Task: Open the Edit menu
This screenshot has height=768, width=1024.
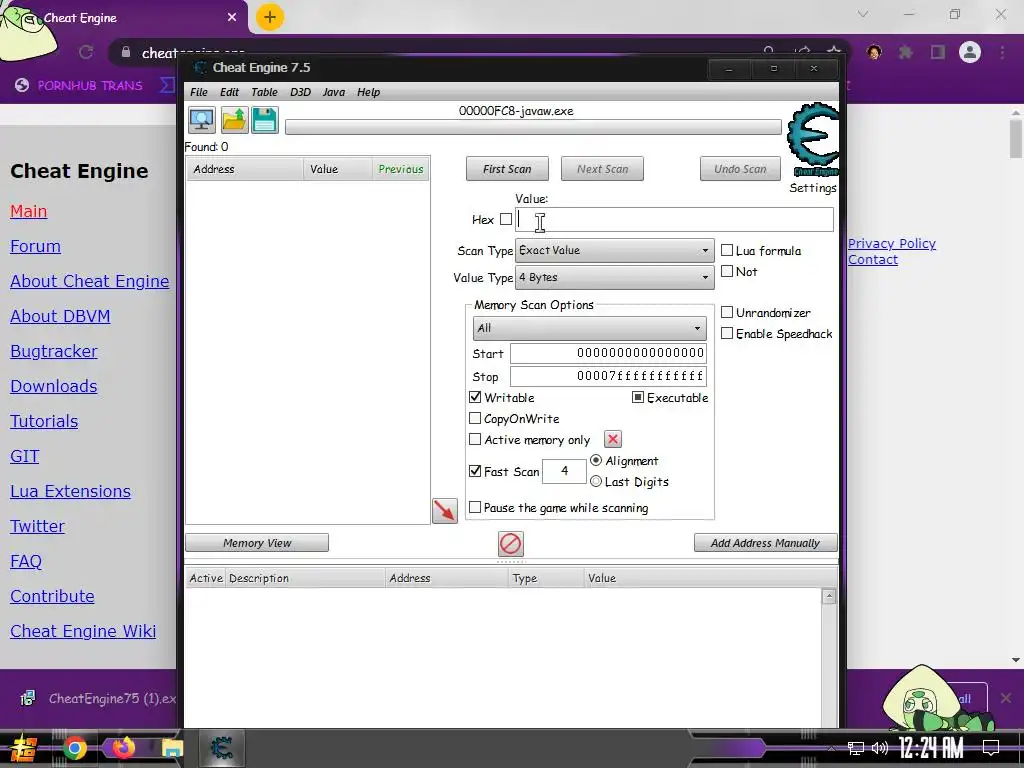Action: [229, 92]
